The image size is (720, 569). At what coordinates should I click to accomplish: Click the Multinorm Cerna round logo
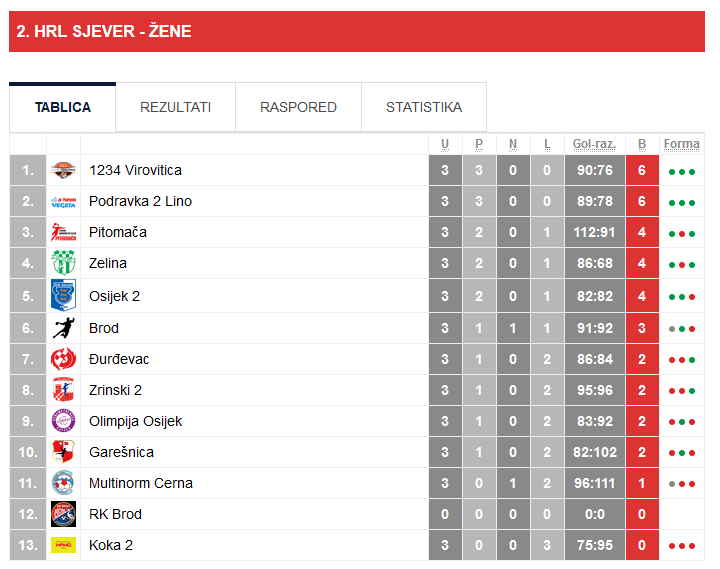pos(63,483)
